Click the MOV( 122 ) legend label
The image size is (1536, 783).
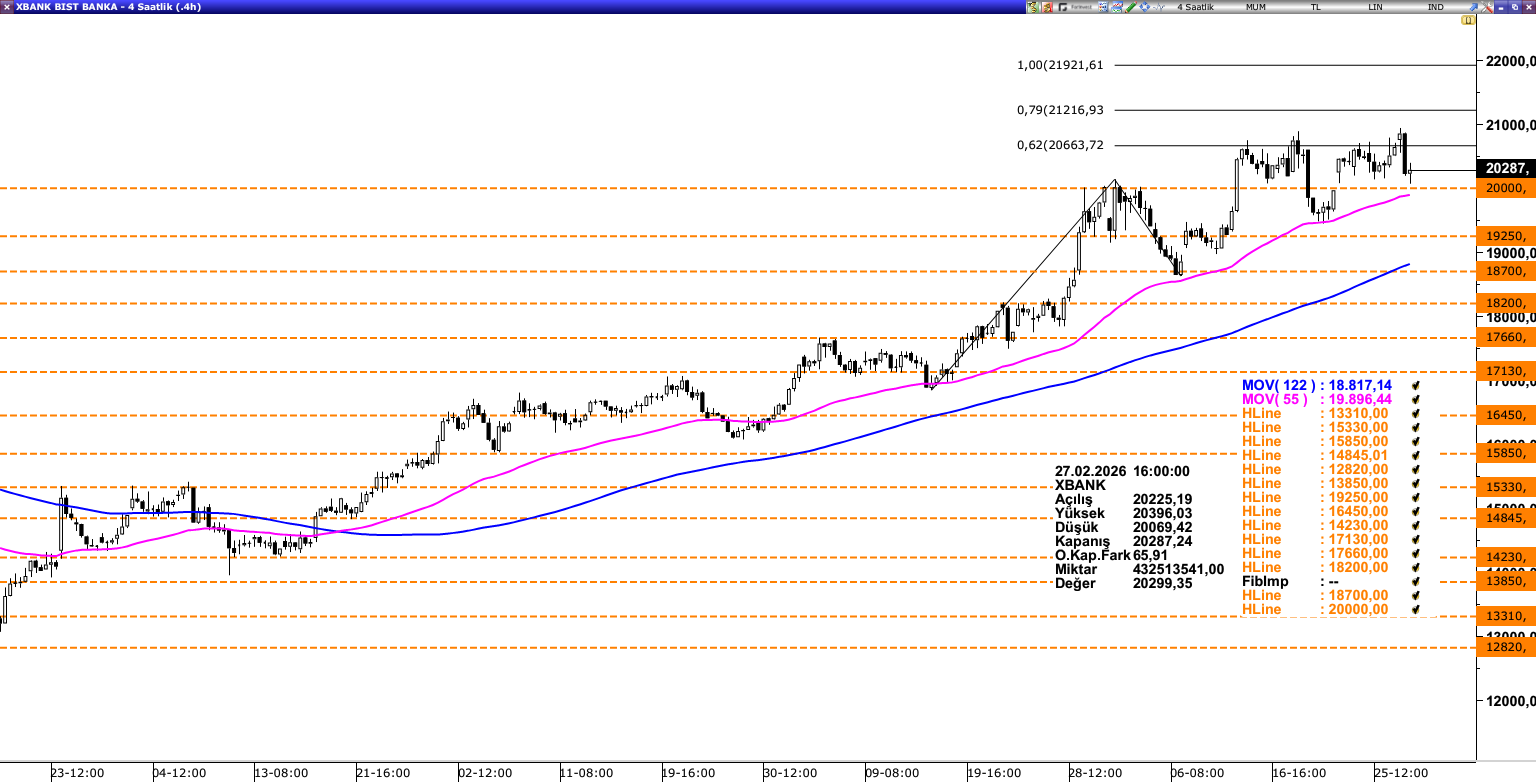[x=1276, y=385]
